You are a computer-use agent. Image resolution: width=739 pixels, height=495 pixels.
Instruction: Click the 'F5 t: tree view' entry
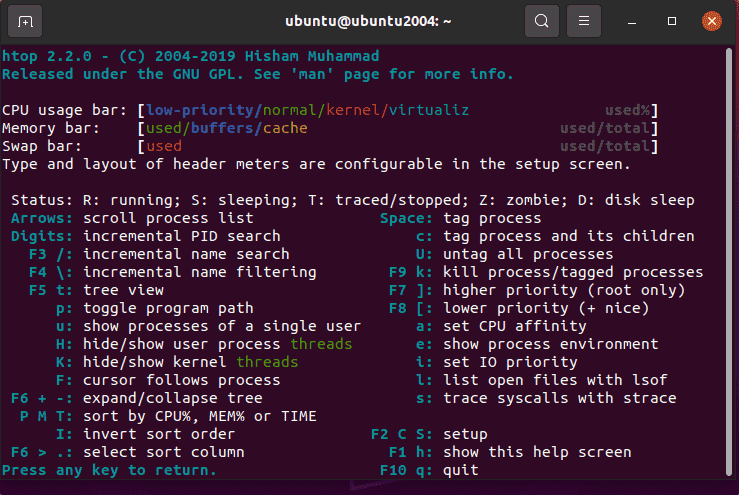pos(96,290)
